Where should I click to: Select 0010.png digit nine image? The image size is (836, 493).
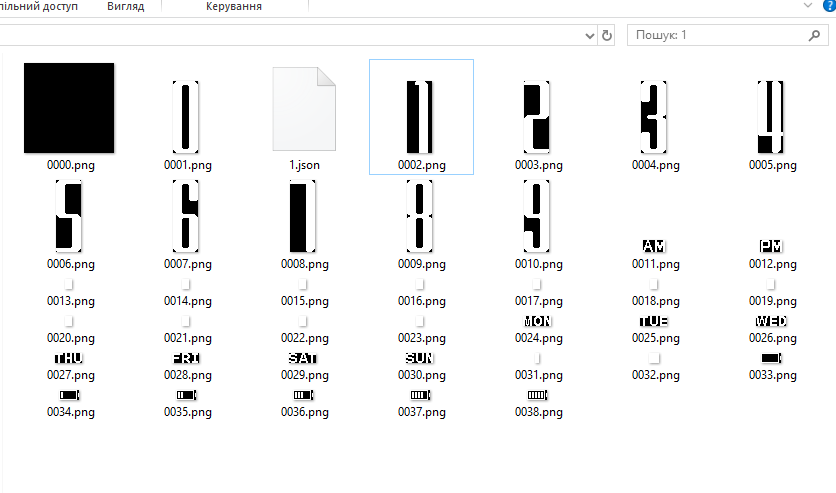pyautogui.click(x=536, y=216)
